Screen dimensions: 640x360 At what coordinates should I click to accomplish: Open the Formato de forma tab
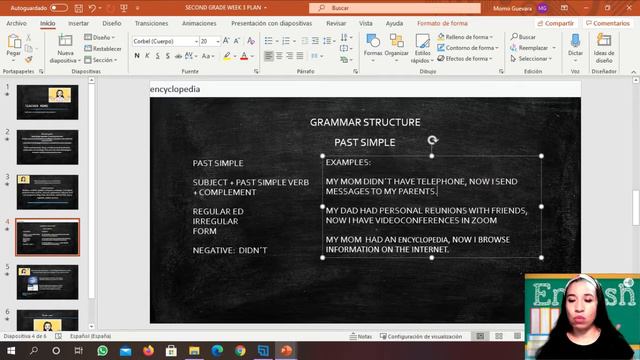point(442,24)
